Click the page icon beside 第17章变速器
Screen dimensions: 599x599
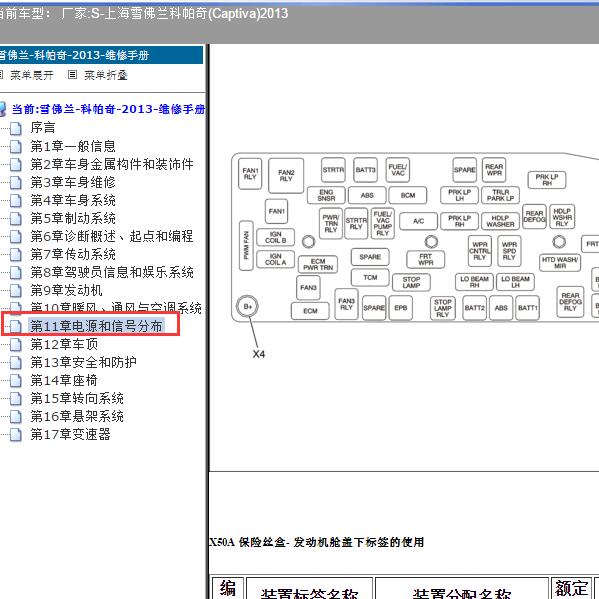16,435
